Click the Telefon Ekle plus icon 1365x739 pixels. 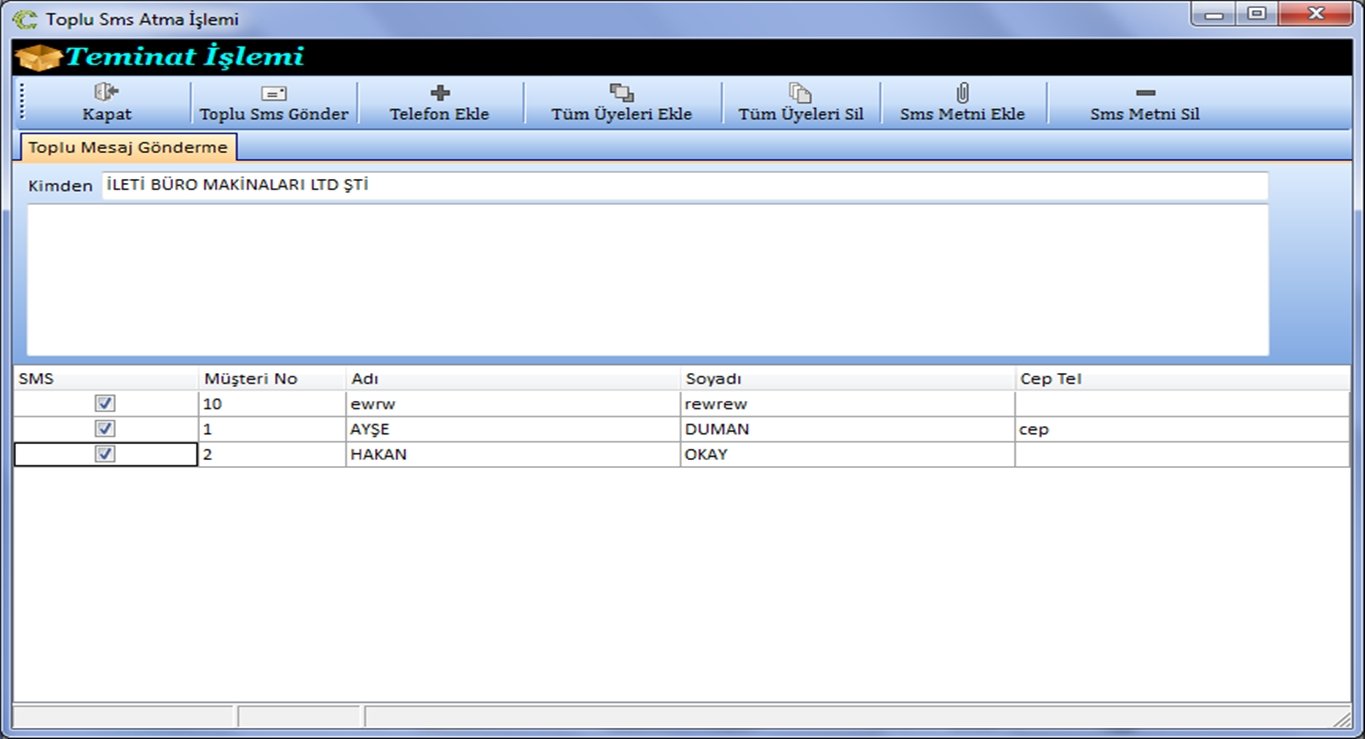click(x=439, y=93)
